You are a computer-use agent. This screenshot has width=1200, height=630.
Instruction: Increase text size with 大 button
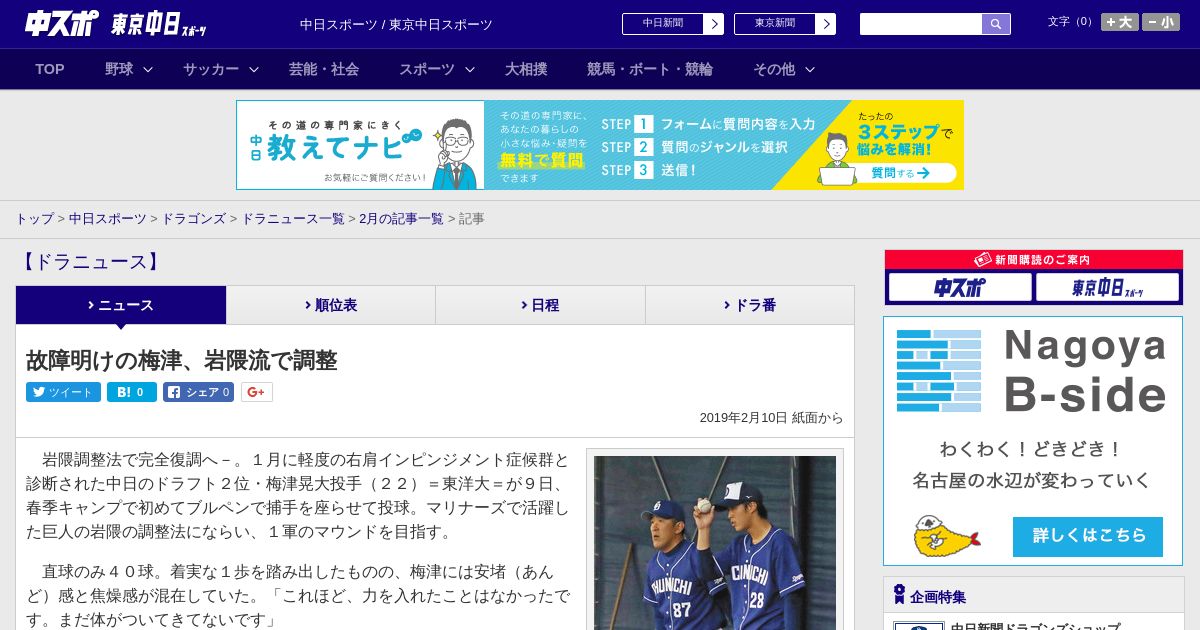pyautogui.click(x=1119, y=22)
